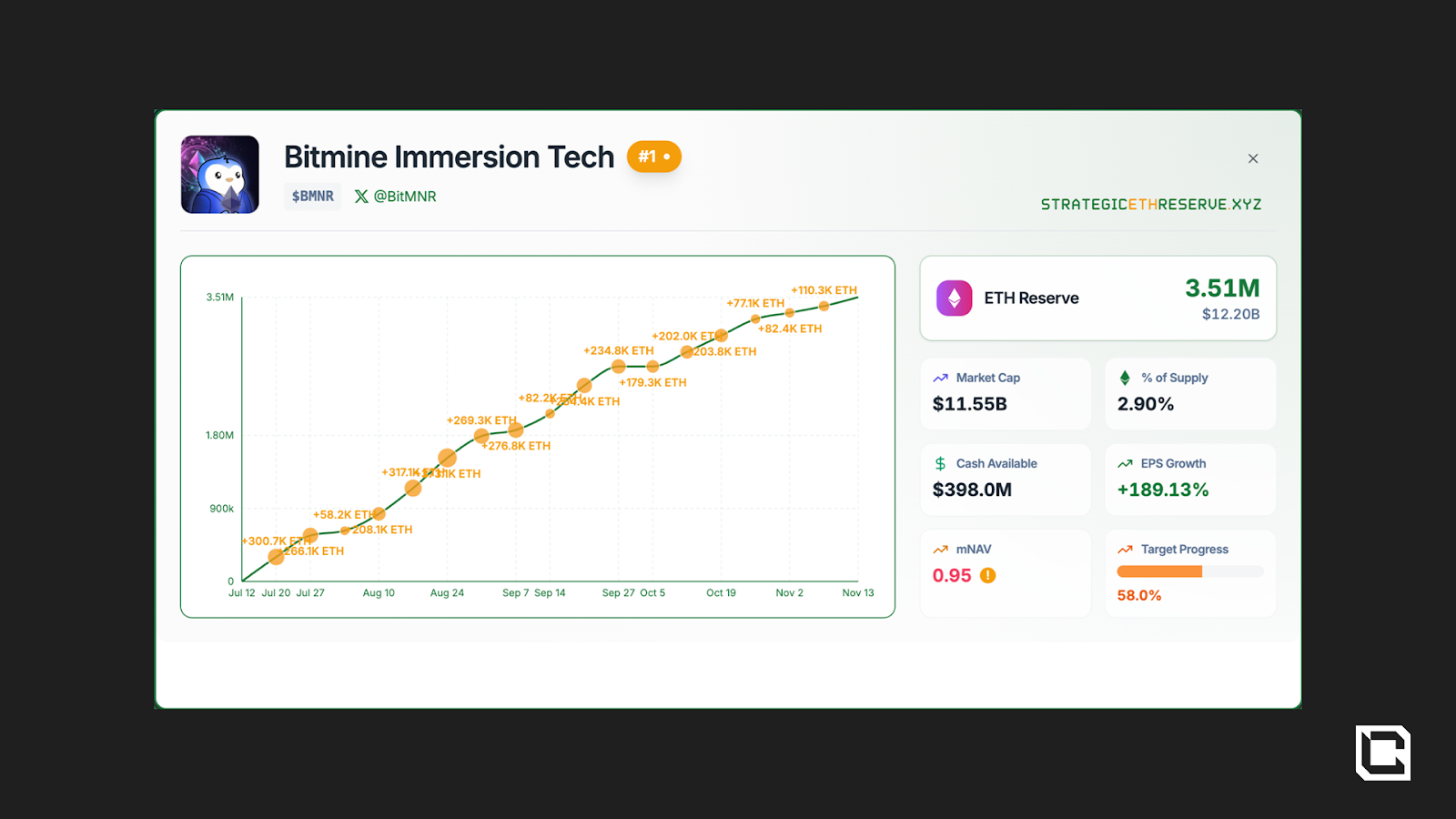Click the purple Ethereum reserve icon
The width and height of the screenshot is (1456, 819).
tap(954, 298)
